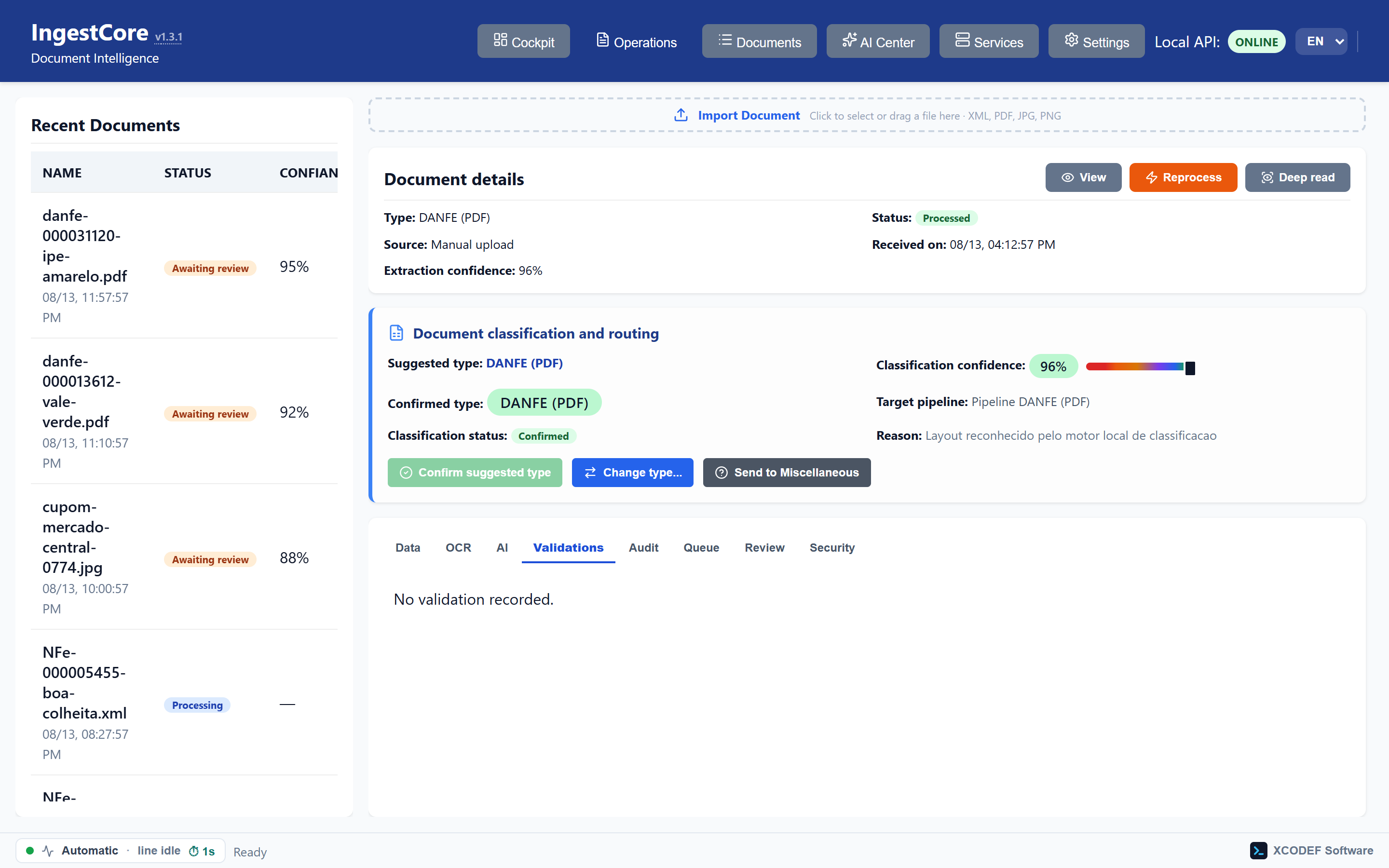The width and height of the screenshot is (1389, 868).
Task: Click the Deep read button
Action: (1297, 177)
